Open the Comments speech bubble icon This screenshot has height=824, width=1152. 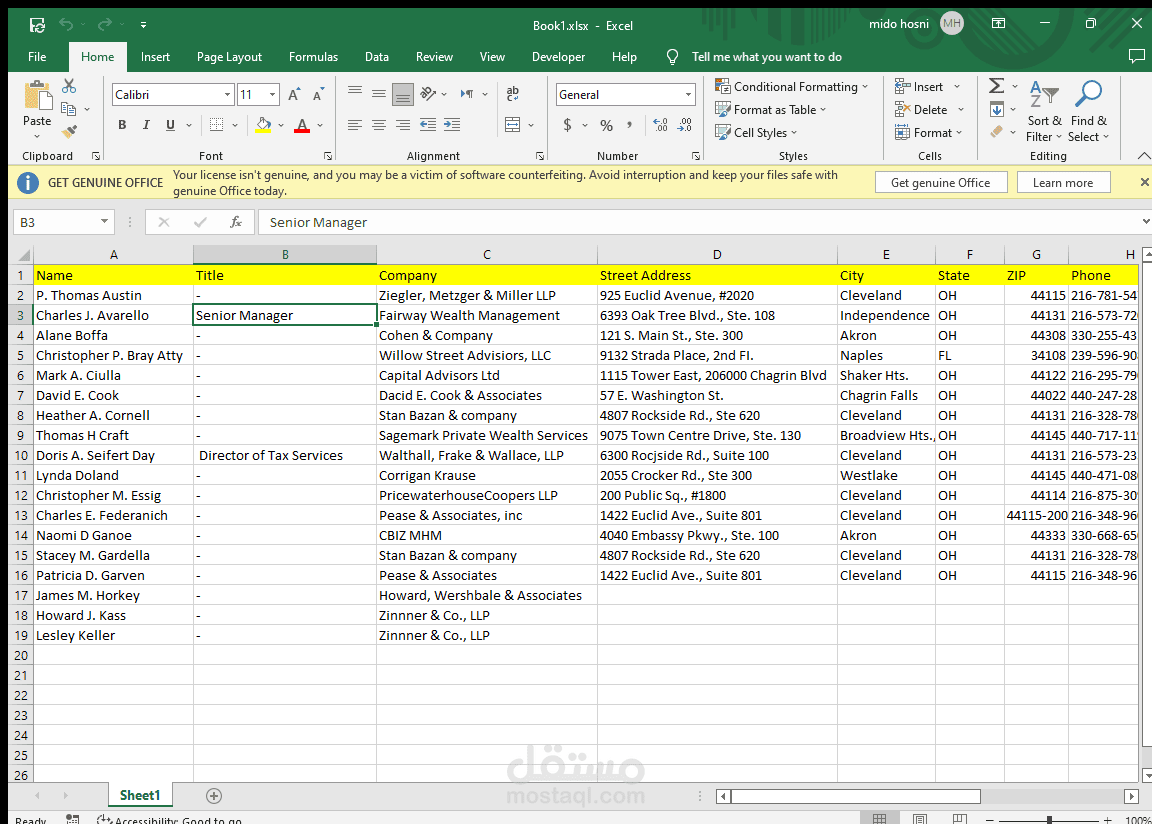(1136, 57)
